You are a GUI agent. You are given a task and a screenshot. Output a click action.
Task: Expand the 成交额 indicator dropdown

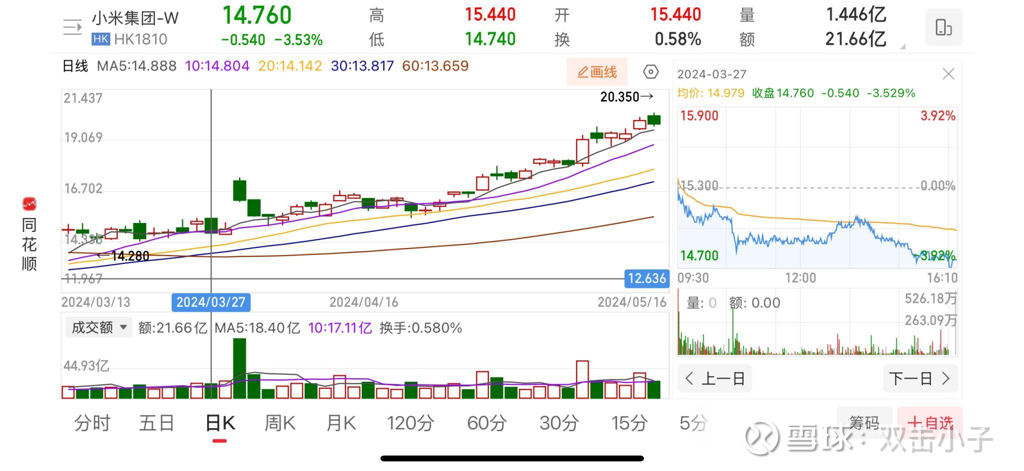point(99,327)
